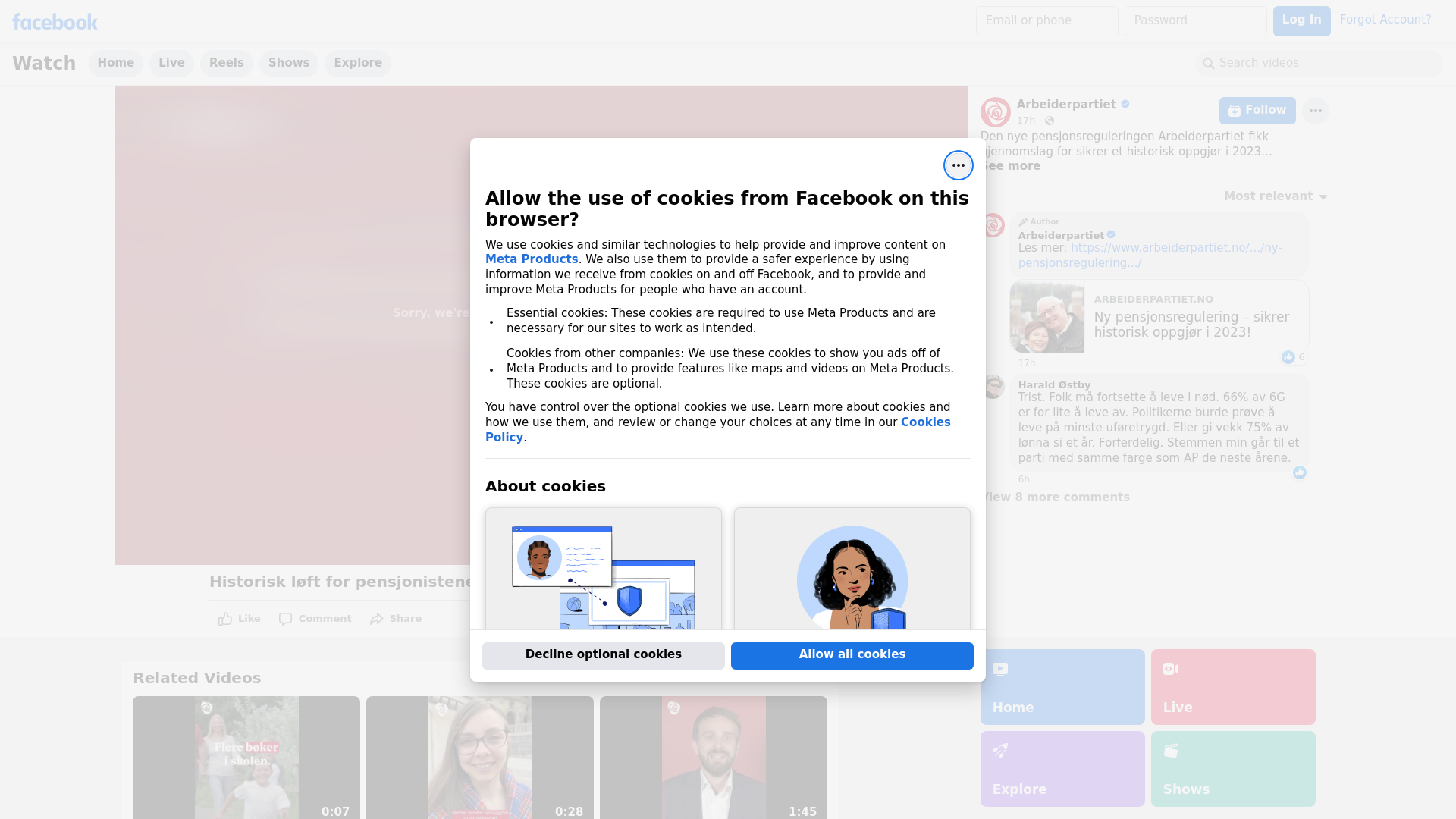Expand View 8 more comments
The image size is (1456, 819).
(1056, 497)
